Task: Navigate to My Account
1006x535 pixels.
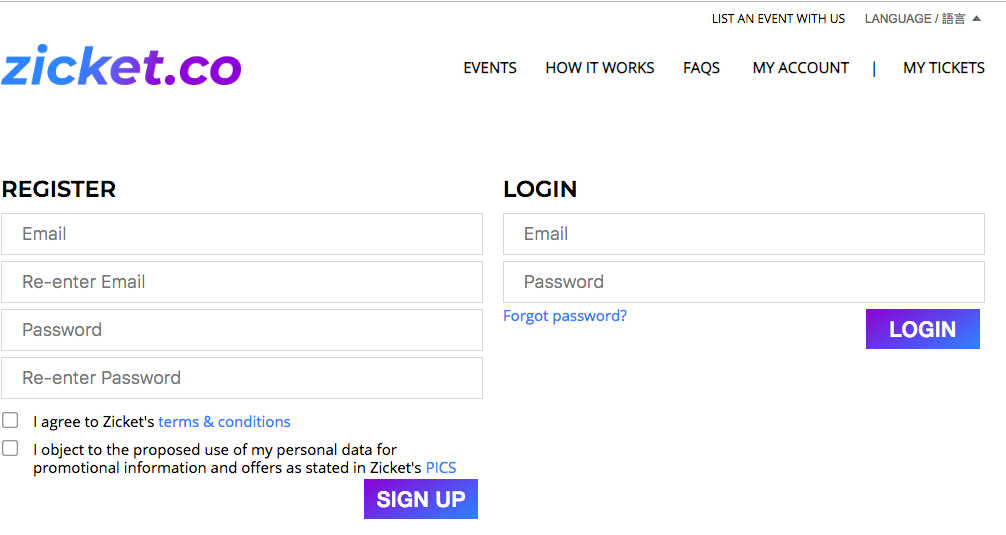Action: (x=801, y=68)
